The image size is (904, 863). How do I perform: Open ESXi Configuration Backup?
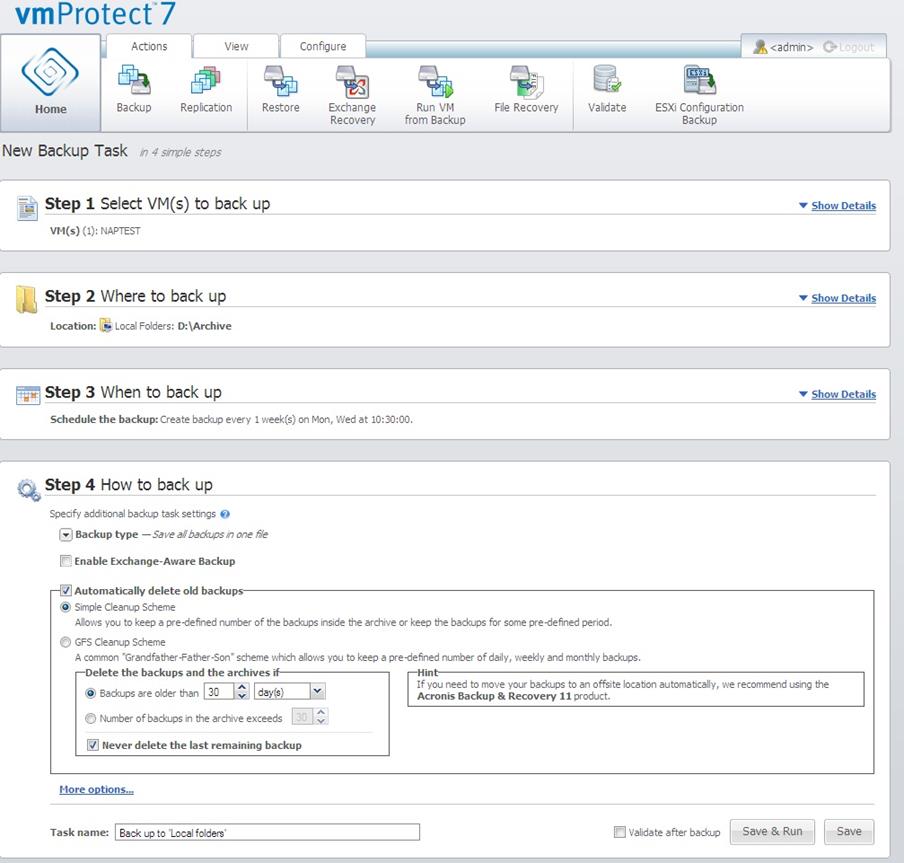[699, 82]
